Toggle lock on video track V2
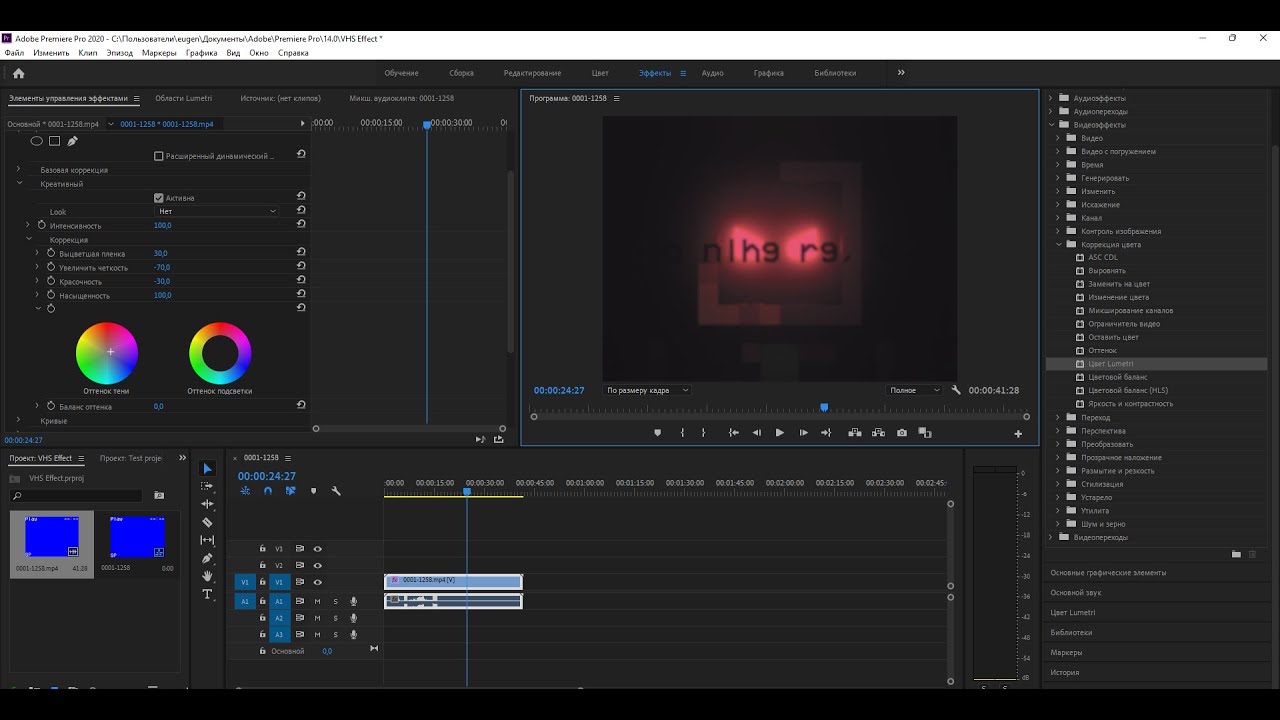The height and width of the screenshot is (720, 1280). (263, 565)
